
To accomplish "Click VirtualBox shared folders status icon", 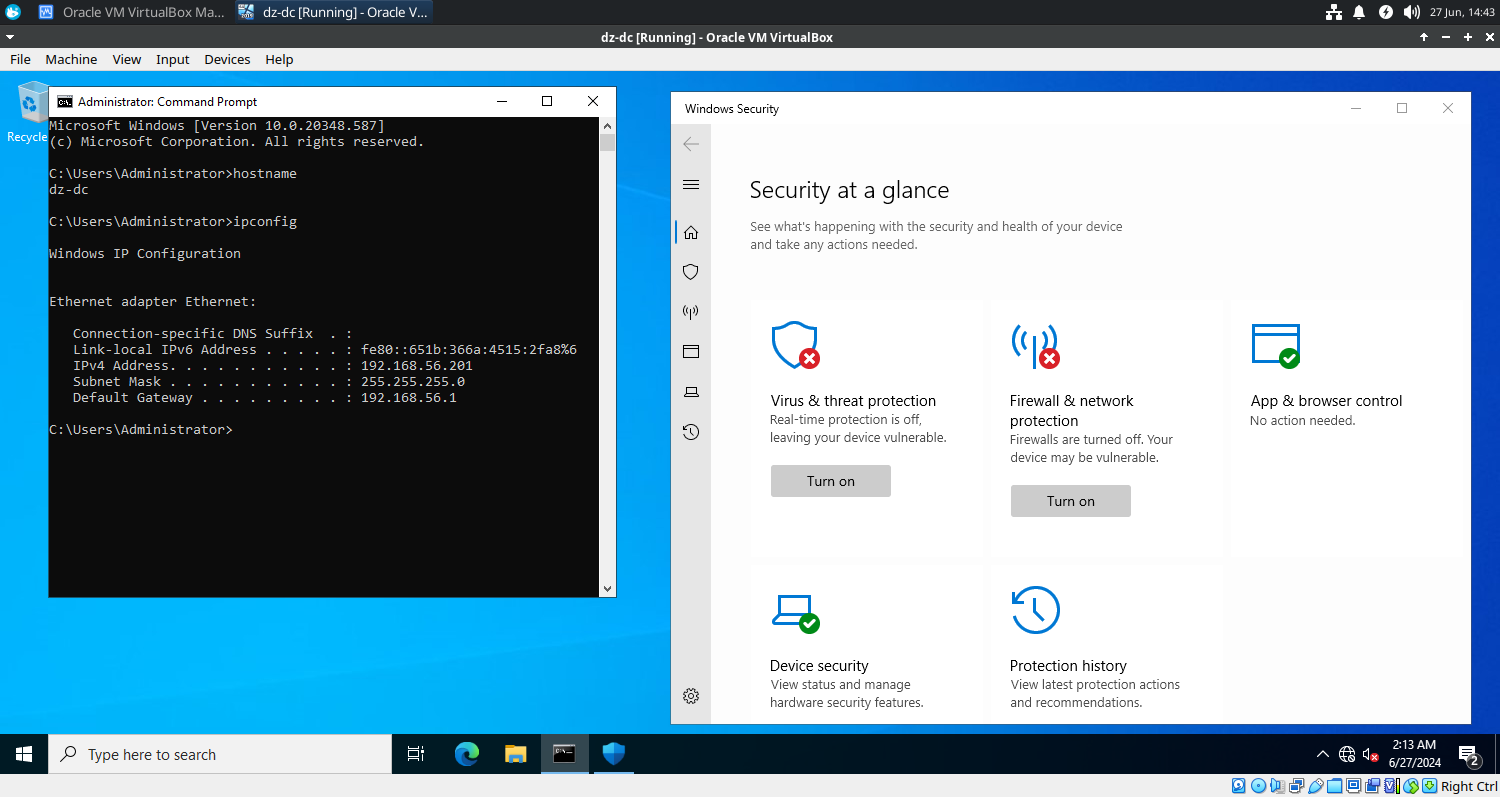I will pyautogui.click(x=1334, y=786).
